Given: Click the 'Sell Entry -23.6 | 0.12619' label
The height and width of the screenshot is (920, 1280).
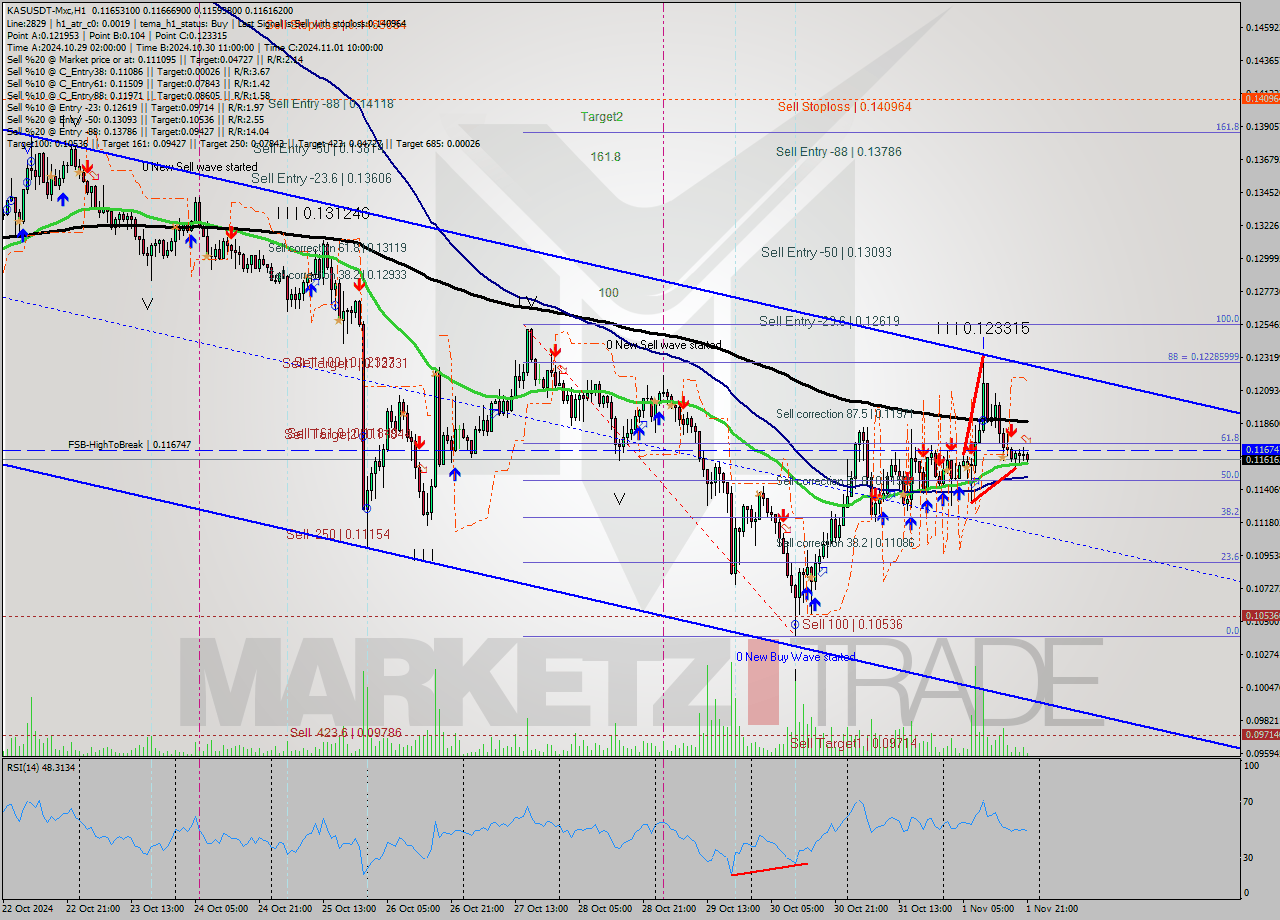Looking at the screenshot, I should pos(829,321).
